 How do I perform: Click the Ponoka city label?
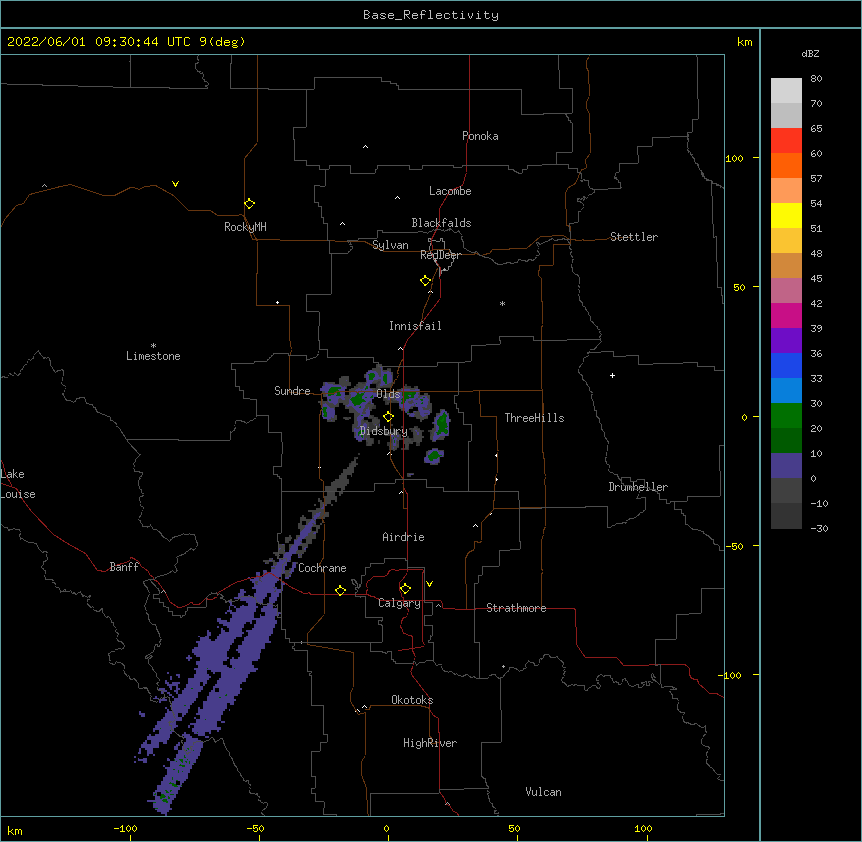tap(480, 136)
